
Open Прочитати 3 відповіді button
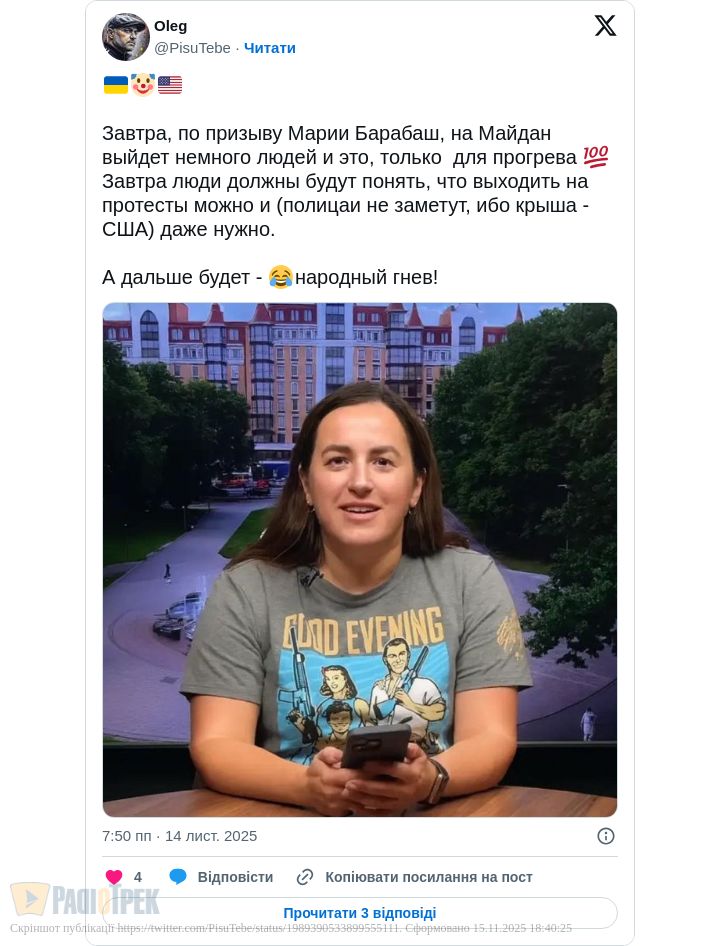[360, 913]
